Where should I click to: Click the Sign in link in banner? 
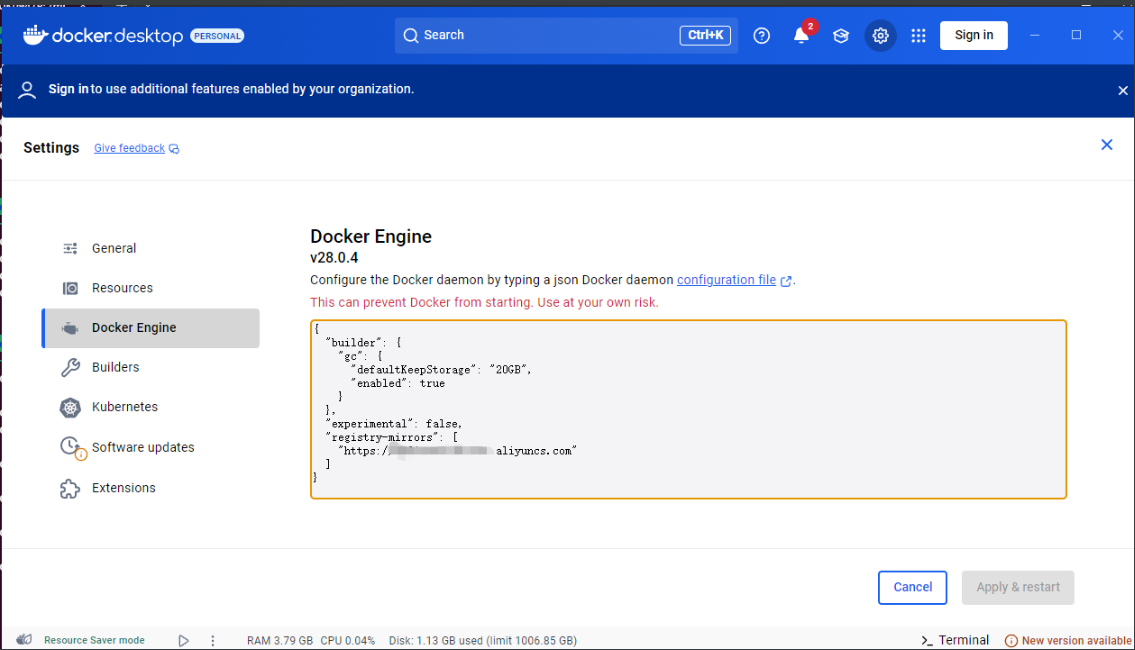(x=68, y=89)
